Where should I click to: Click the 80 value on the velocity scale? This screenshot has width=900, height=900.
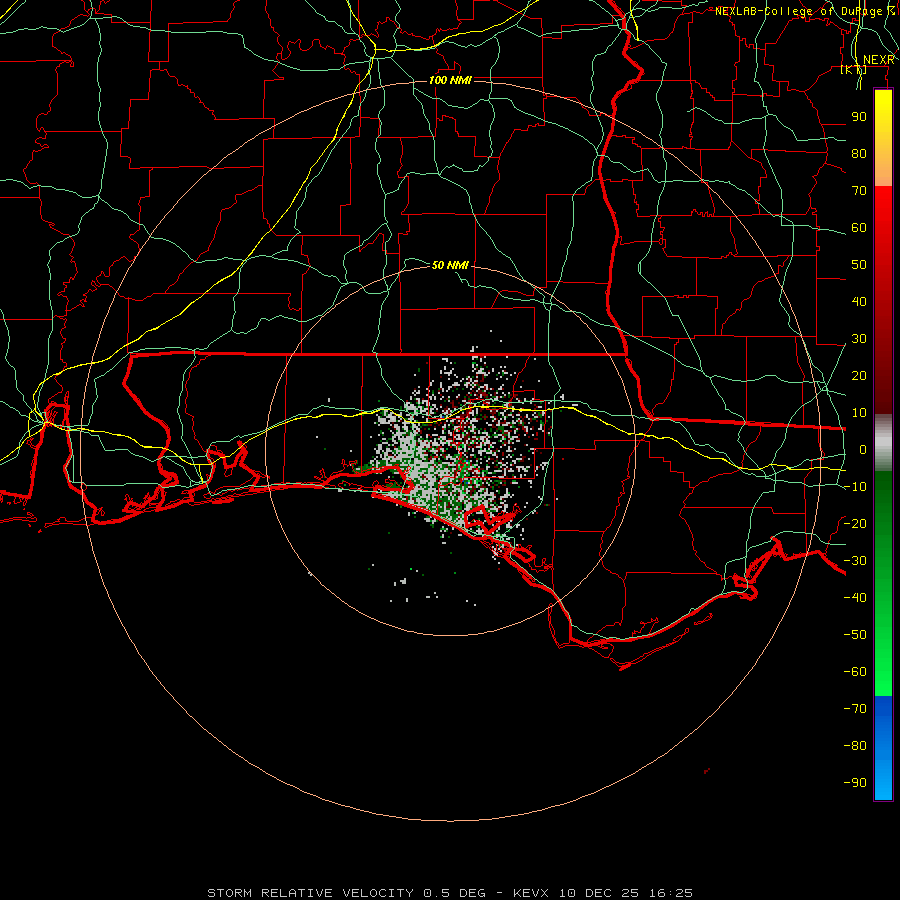(x=859, y=154)
